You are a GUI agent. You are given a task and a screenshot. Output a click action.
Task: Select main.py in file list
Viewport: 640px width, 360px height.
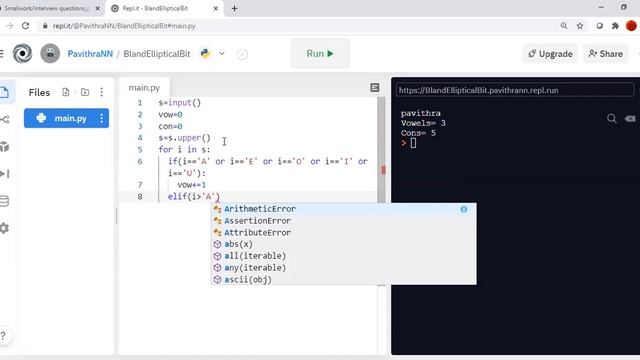tap(67, 118)
